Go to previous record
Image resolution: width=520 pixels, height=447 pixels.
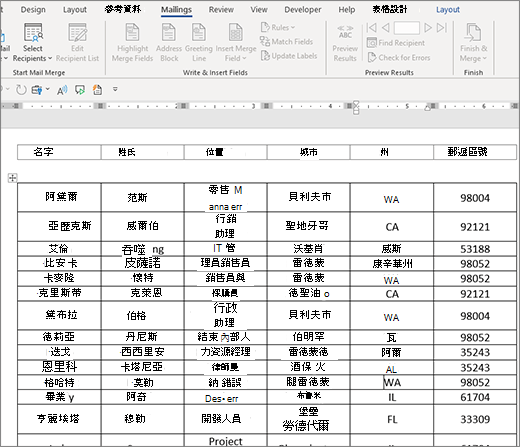[386, 28]
